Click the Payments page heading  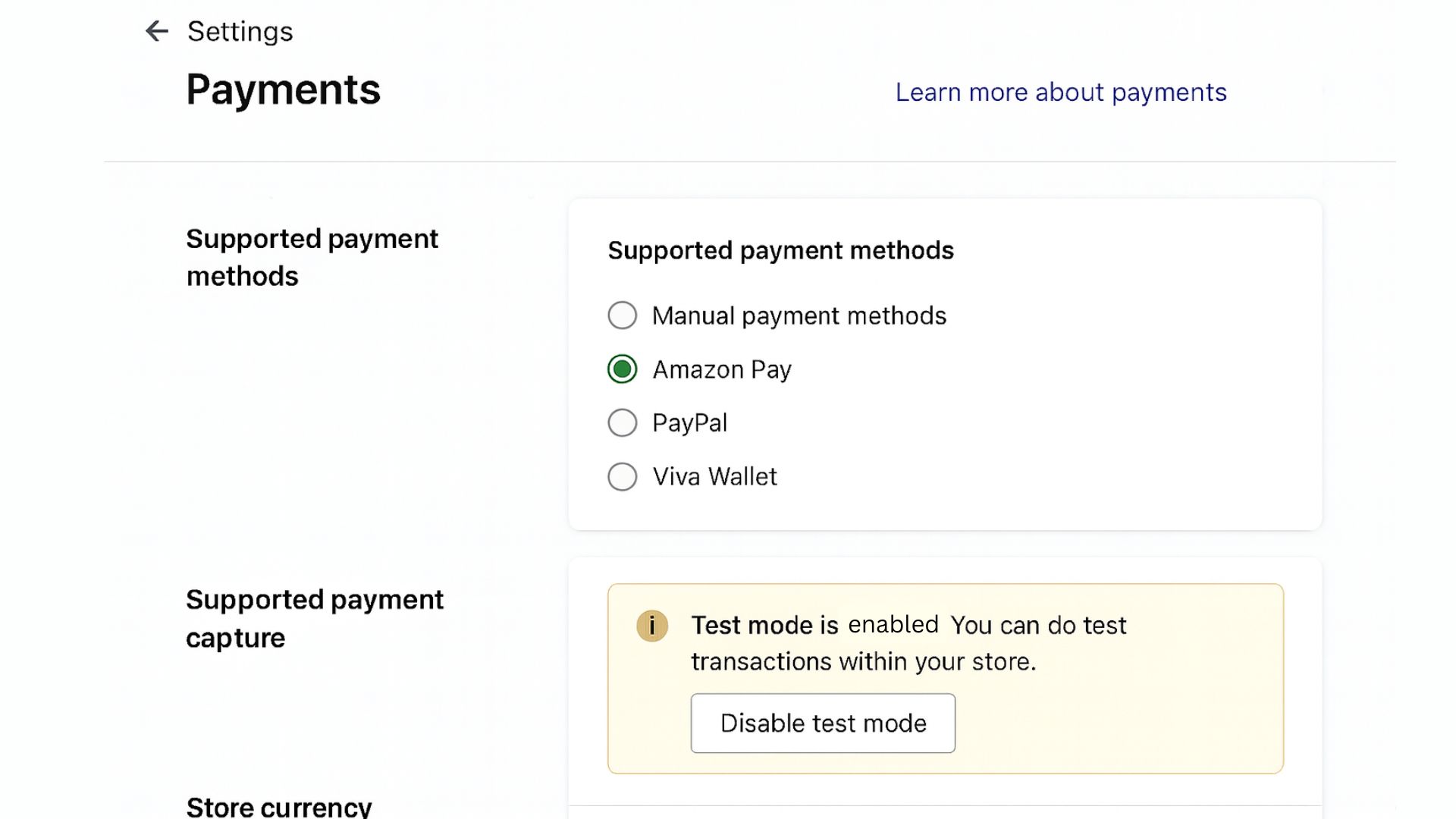(283, 89)
